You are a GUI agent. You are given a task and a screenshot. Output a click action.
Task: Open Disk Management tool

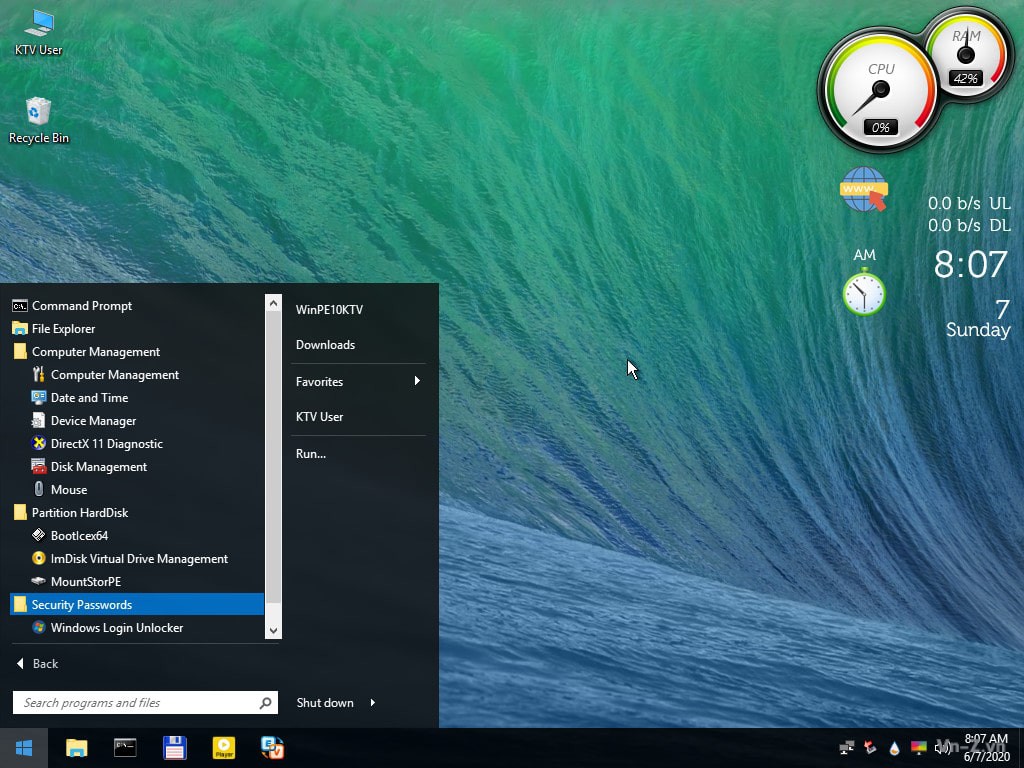(x=98, y=467)
